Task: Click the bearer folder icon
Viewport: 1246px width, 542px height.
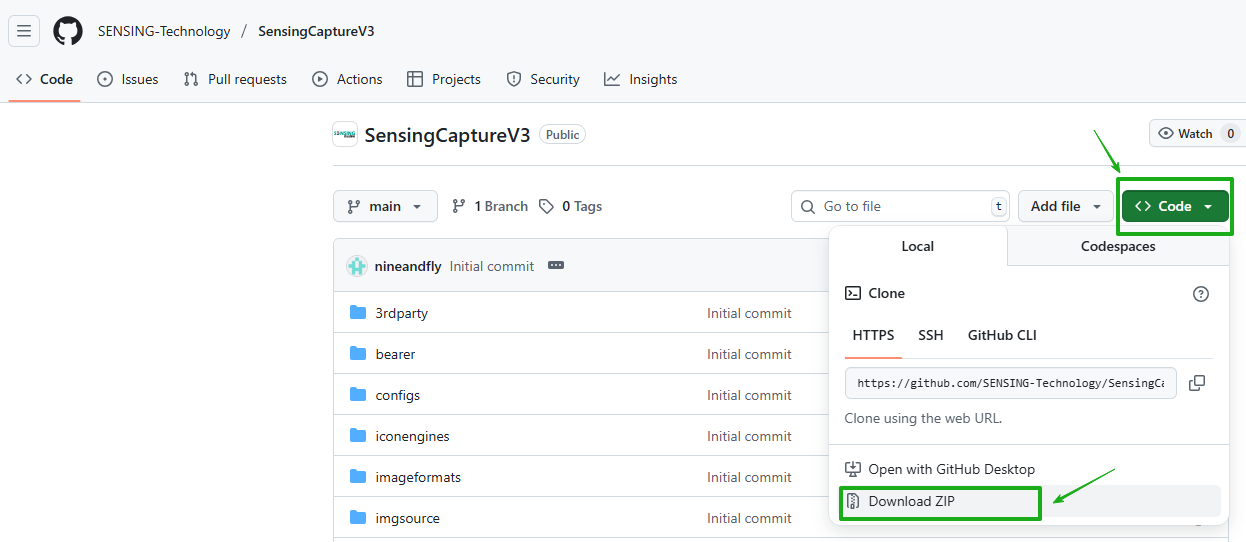Action: click(x=358, y=354)
